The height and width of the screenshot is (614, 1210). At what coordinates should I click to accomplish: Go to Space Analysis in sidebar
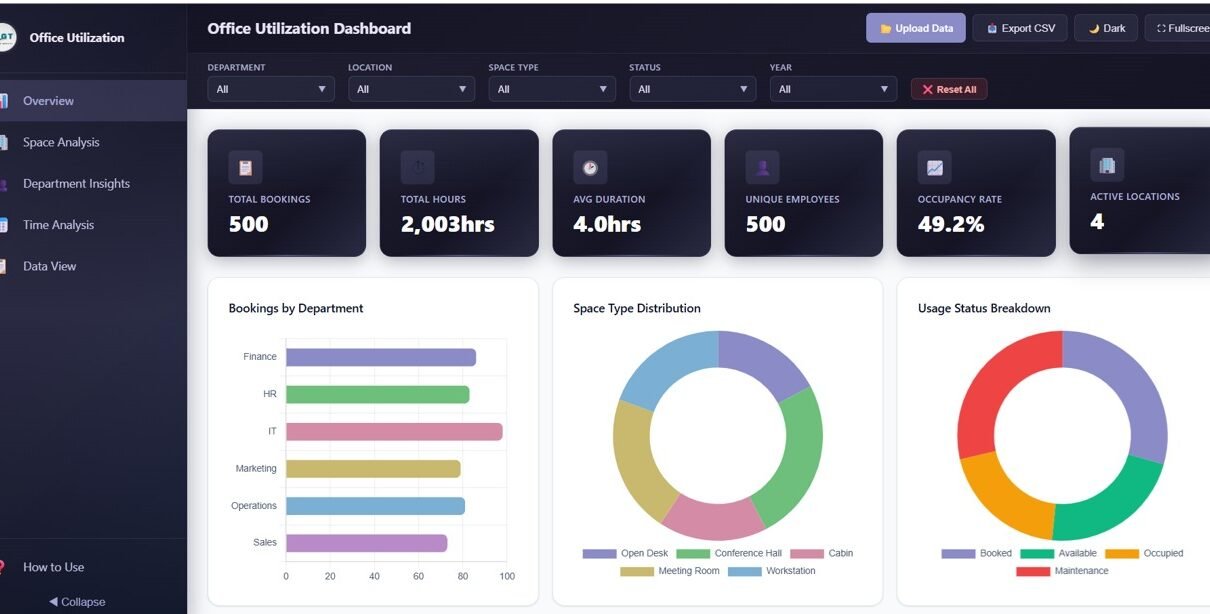(61, 142)
